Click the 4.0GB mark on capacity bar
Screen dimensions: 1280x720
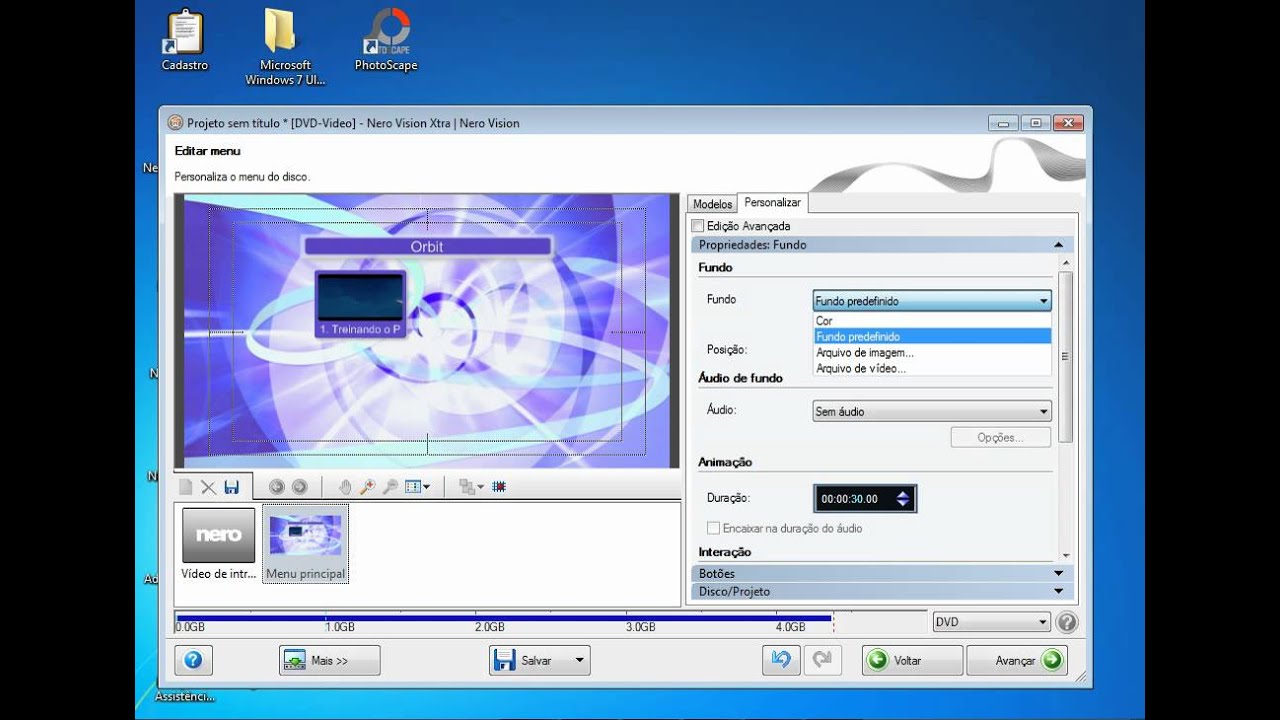pos(790,627)
